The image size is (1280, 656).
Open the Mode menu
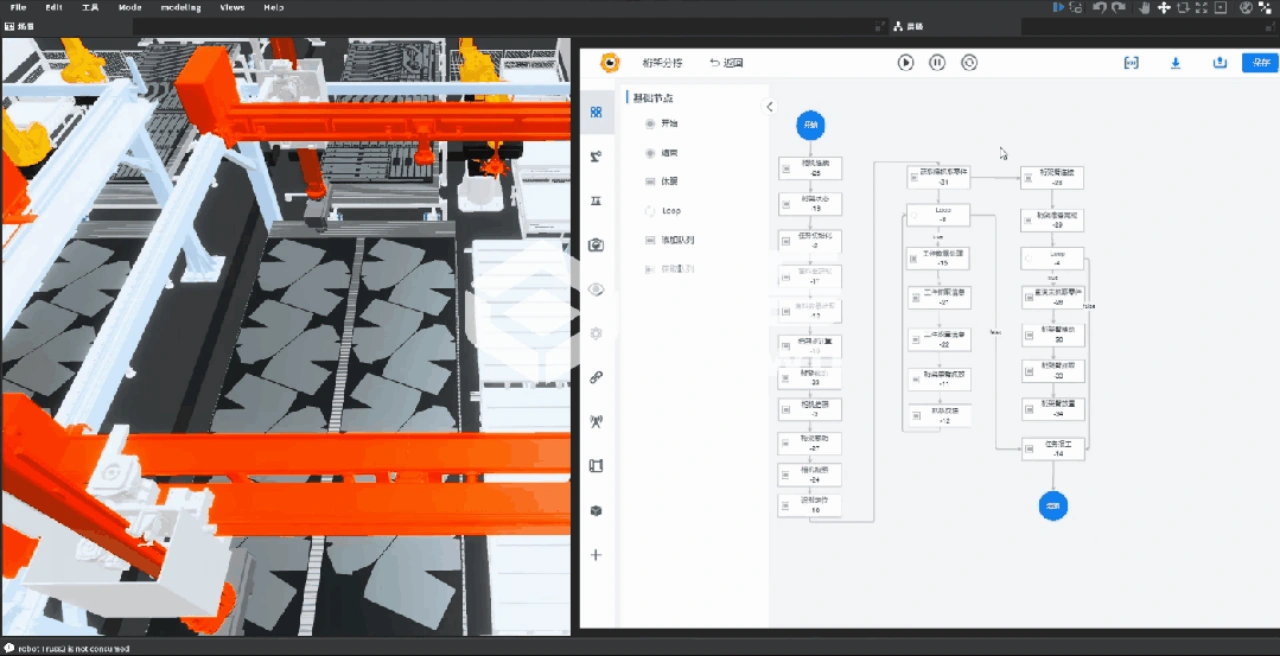pos(130,7)
